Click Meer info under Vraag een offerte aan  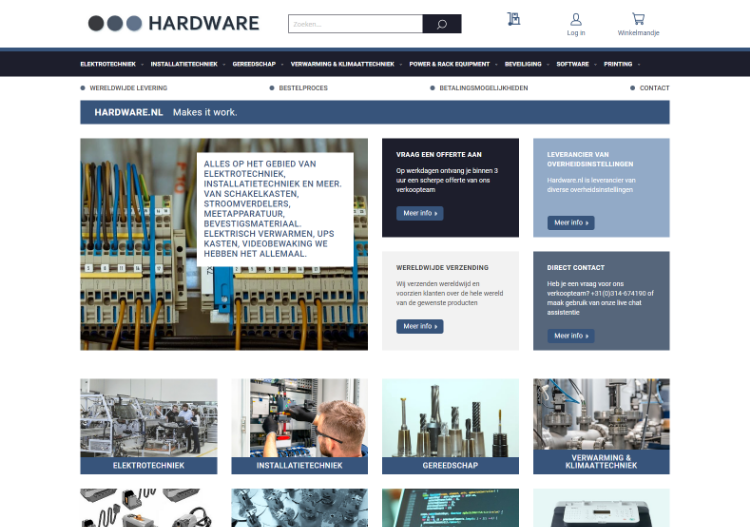(x=419, y=213)
